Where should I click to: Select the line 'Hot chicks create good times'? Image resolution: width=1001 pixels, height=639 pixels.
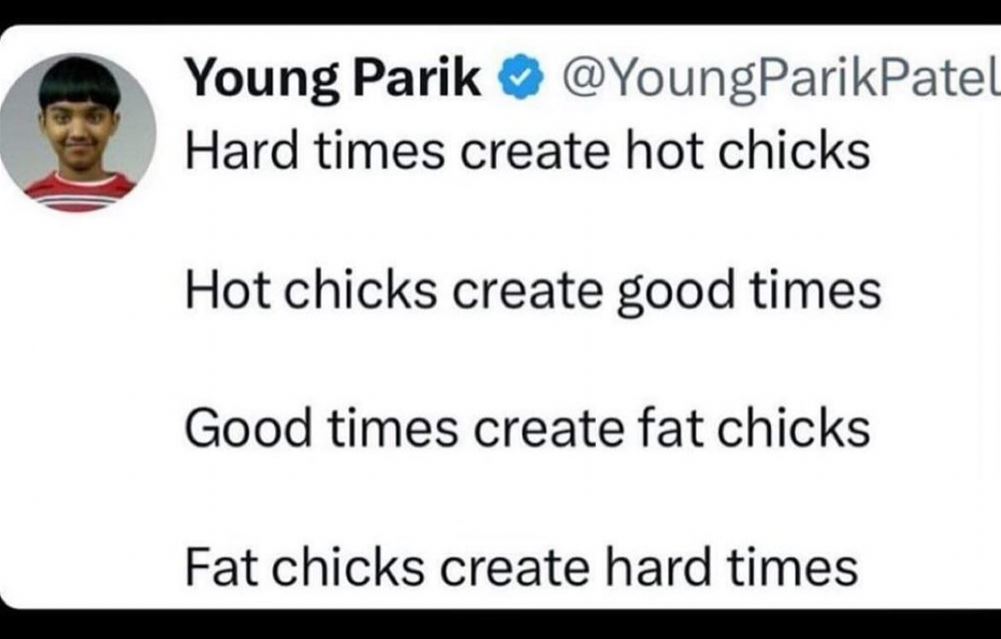pos(533,291)
